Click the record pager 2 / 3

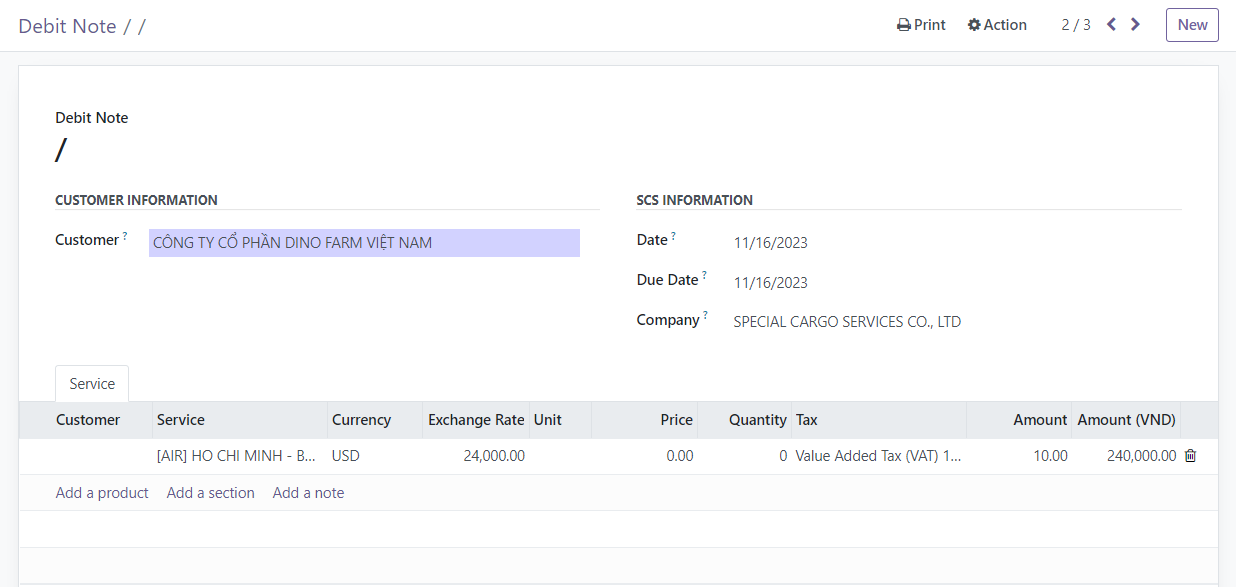point(1076,25)
